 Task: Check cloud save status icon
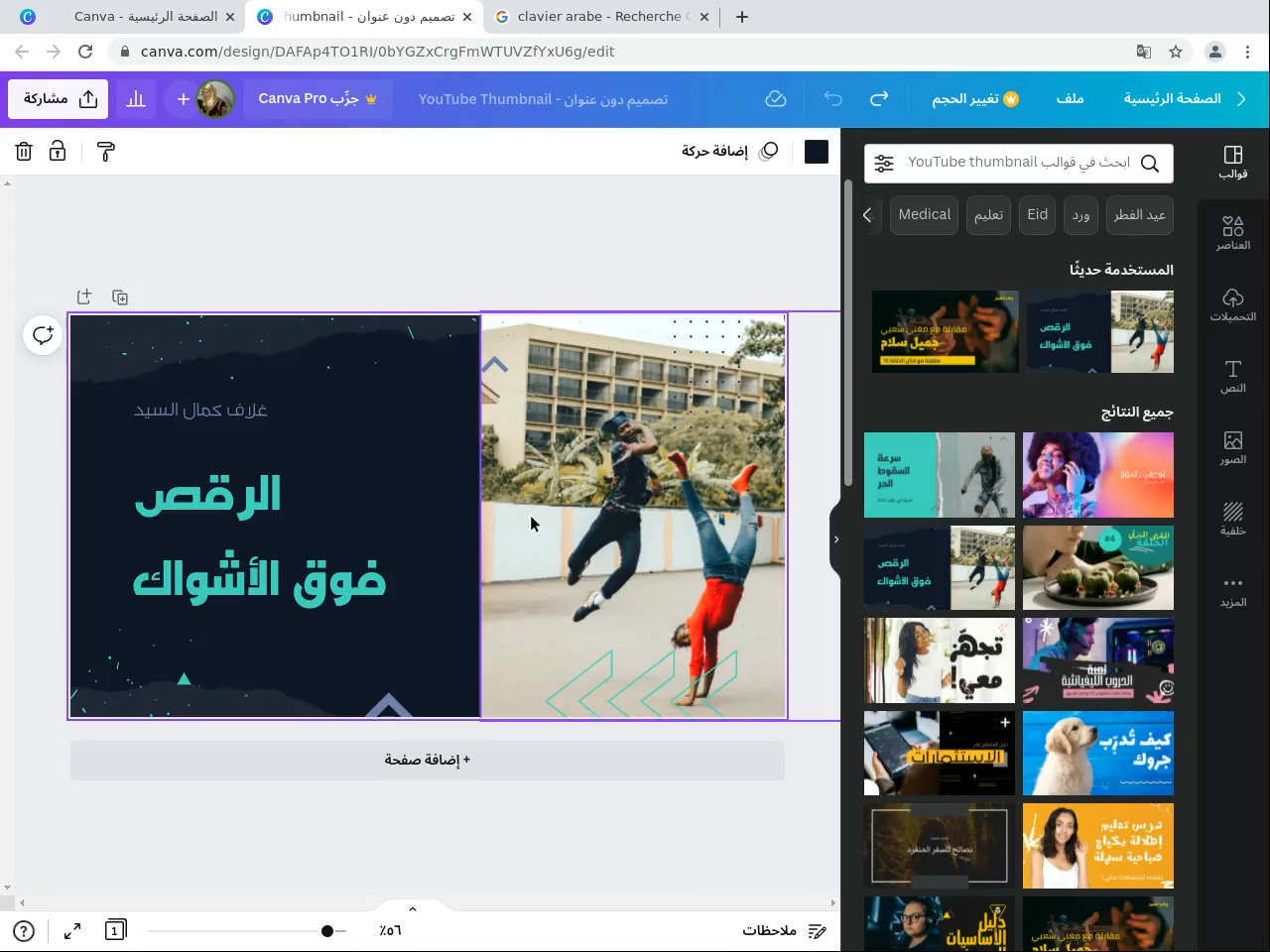(776, 99)
